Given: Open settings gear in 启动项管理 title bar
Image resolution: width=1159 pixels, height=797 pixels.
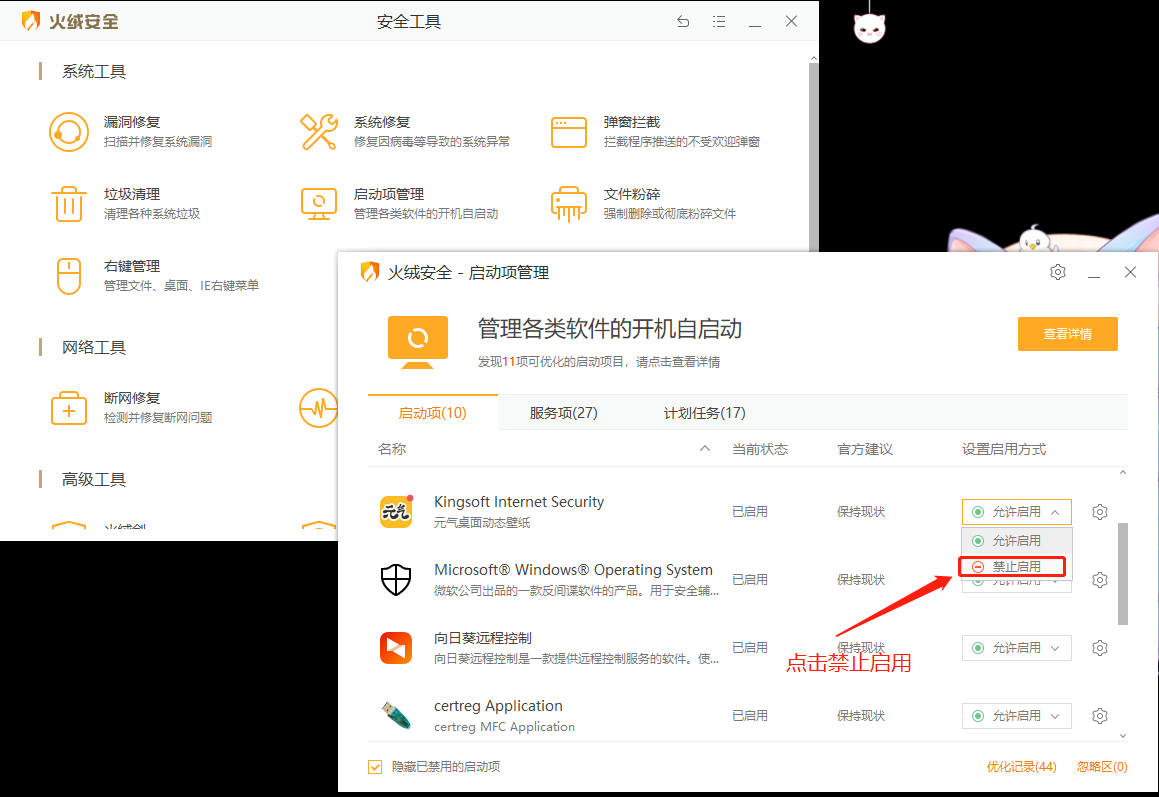Looking at the screenshot, I should click(1058, 272).
